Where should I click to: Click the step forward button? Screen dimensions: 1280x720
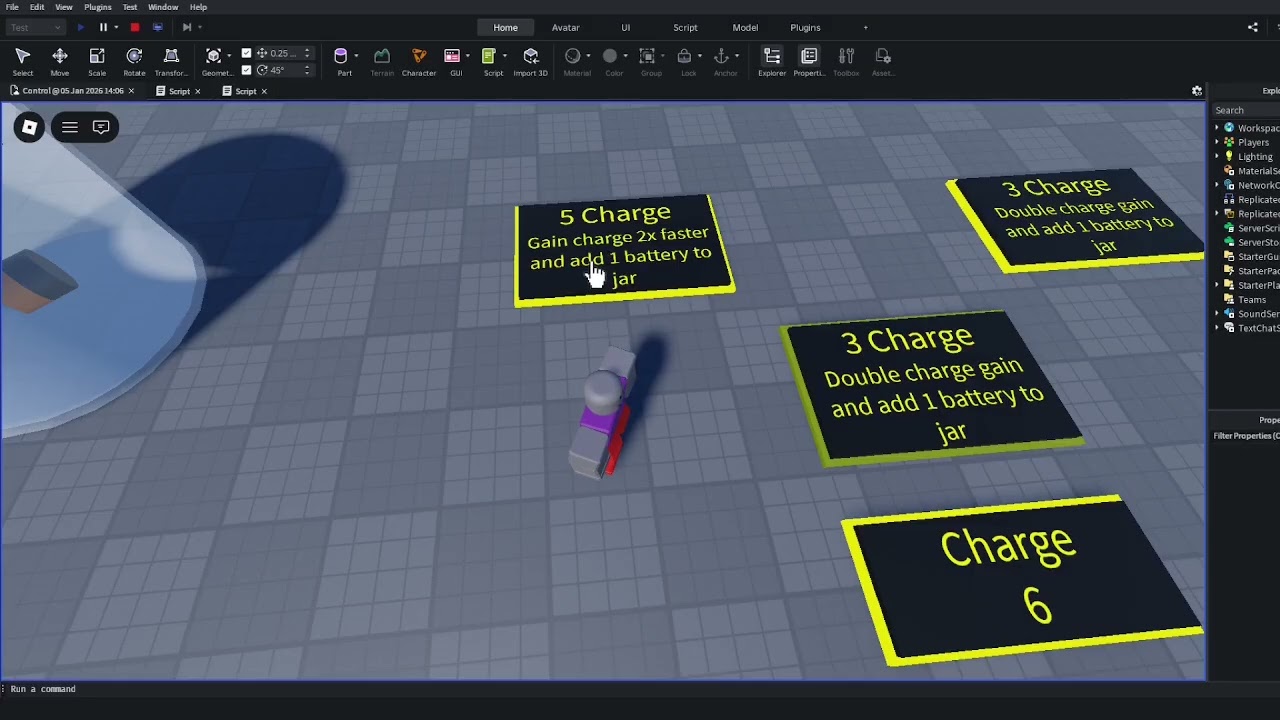[x=186, y=27]
